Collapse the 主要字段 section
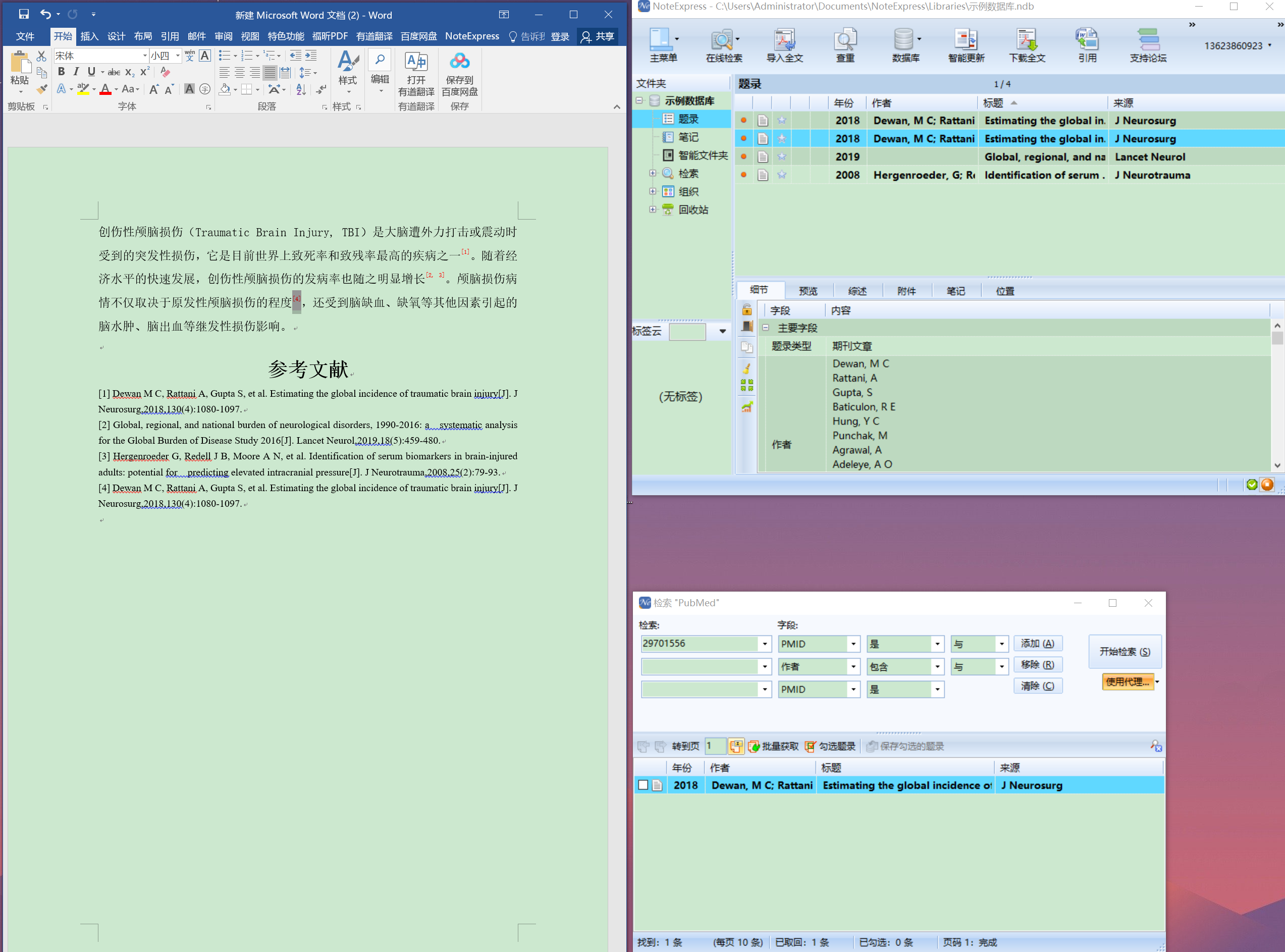1285x952 pixels. click(766, 327)
